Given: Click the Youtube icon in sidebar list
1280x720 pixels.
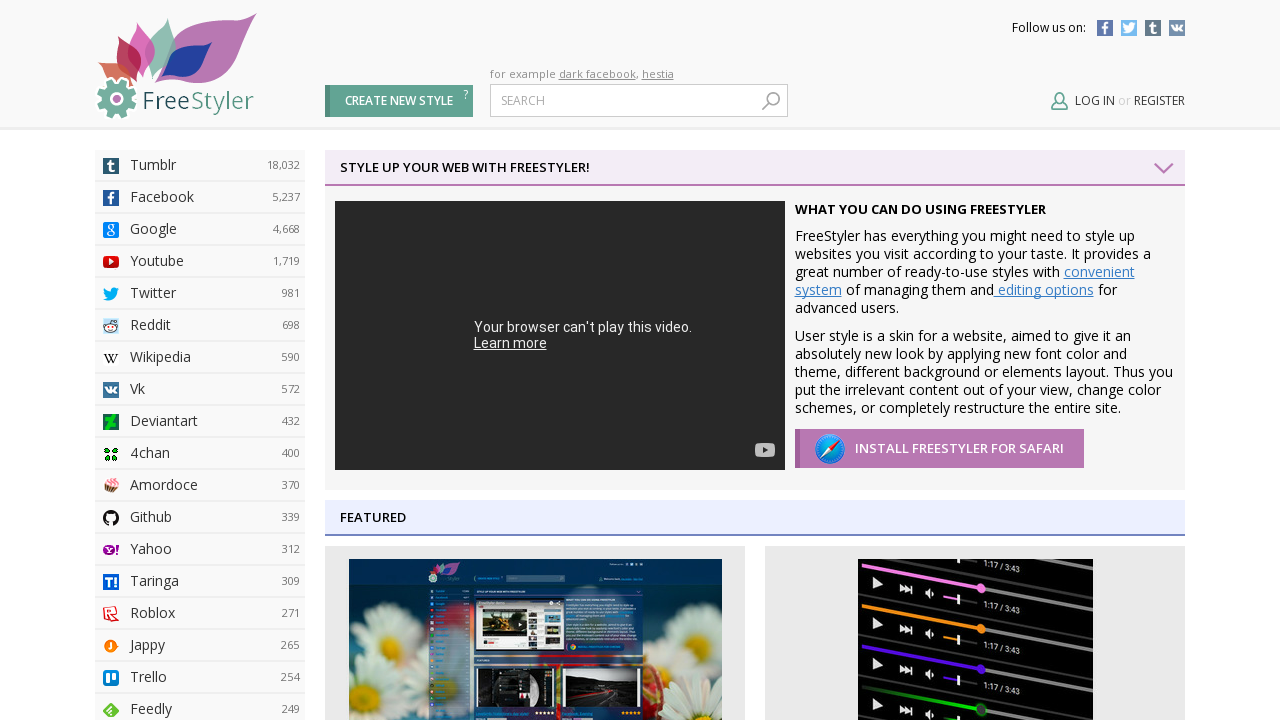Looking at the screenshot, I should pos(111,262).
